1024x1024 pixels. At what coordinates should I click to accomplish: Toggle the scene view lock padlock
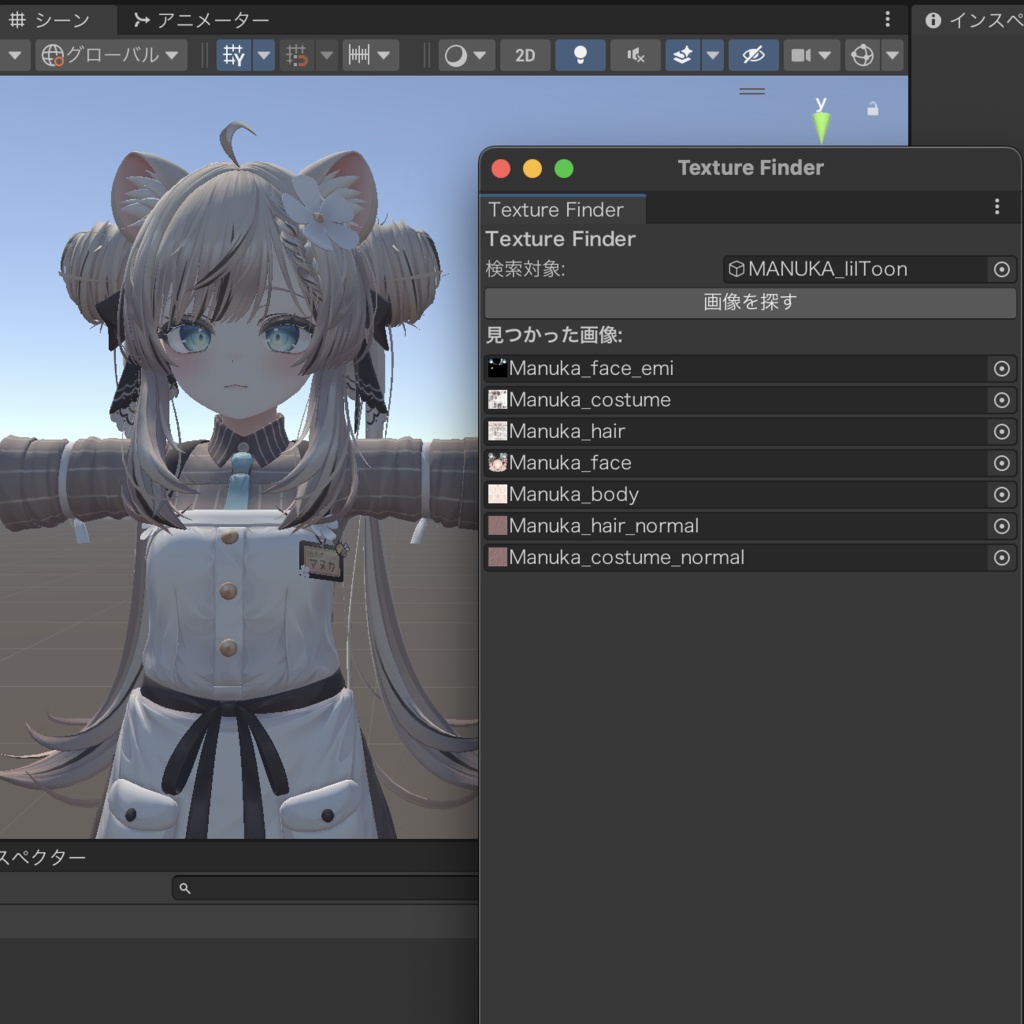coord(871,110)
